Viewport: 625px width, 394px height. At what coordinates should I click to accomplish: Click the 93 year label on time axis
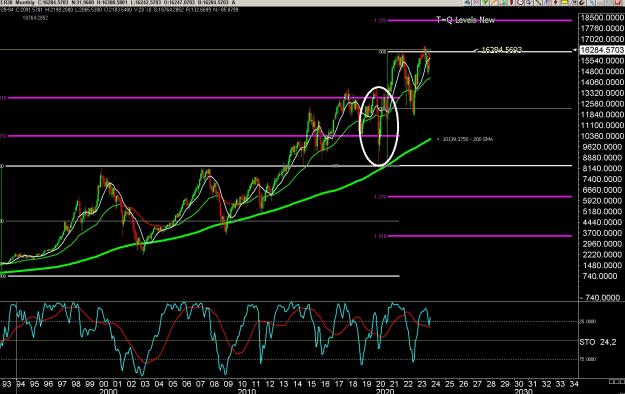[x=7, y=384]
